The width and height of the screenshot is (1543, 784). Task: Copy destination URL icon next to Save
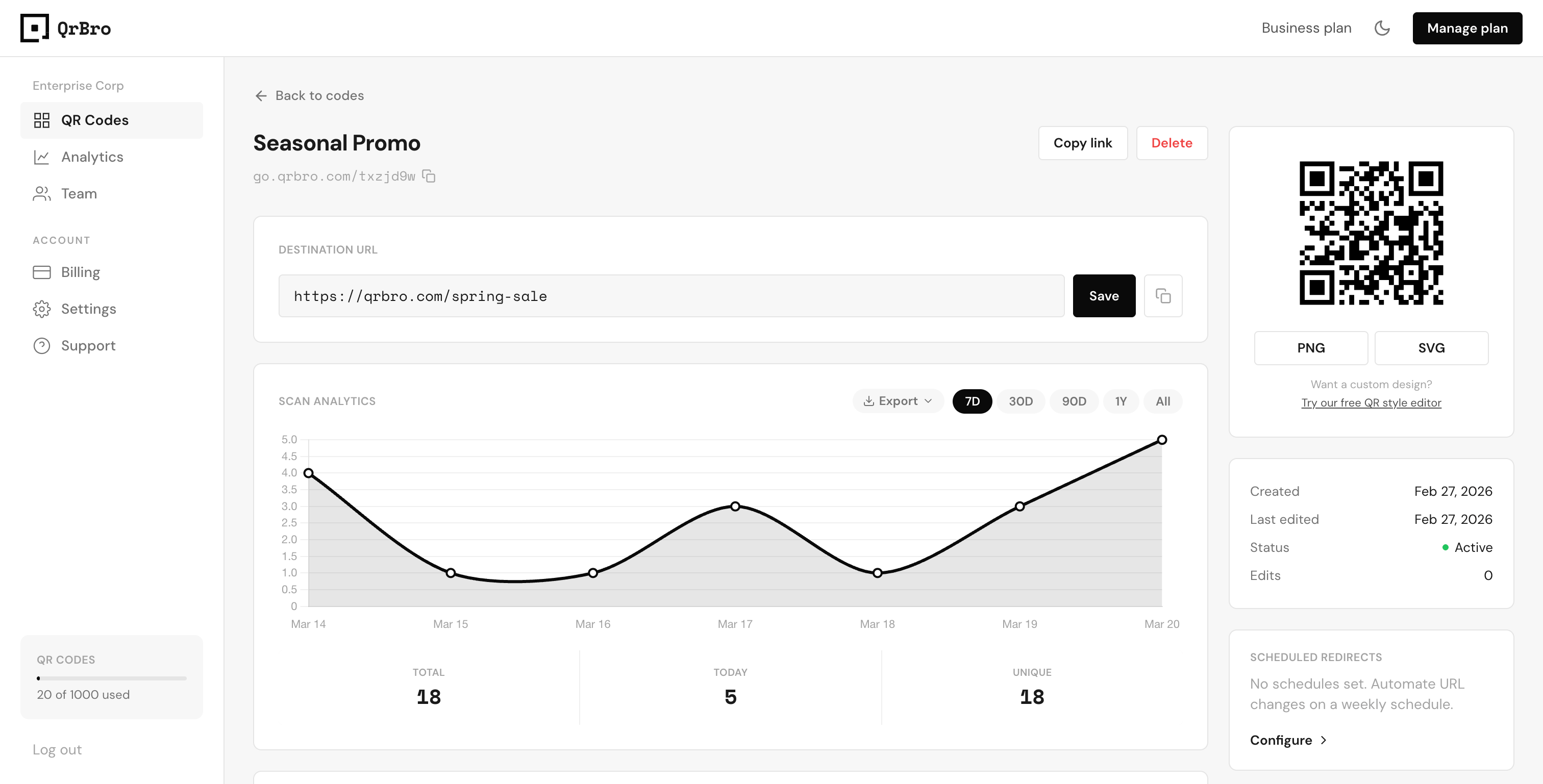pyautogui.click(x=1163, y=296)
